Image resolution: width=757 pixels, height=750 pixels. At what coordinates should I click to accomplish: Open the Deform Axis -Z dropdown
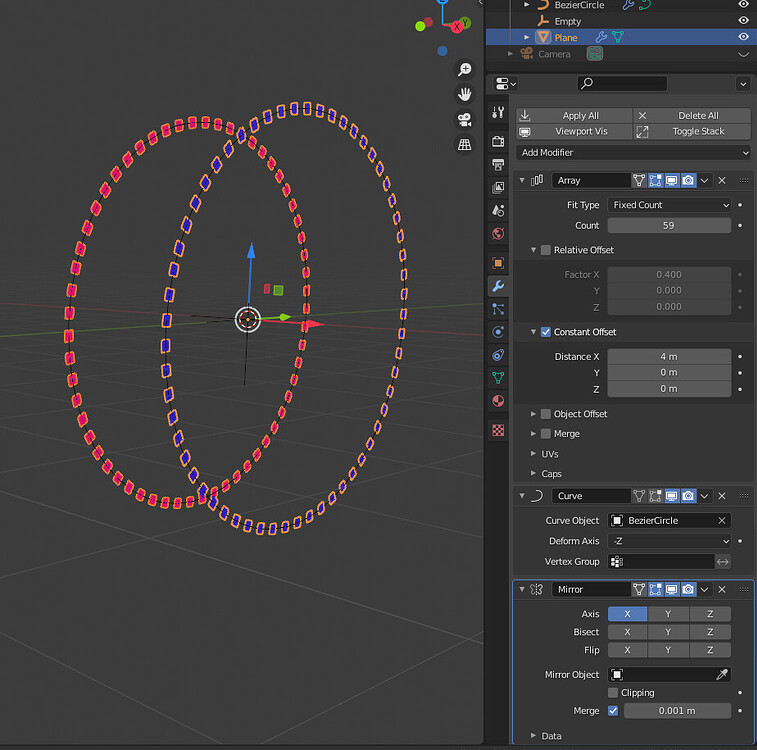669,541
